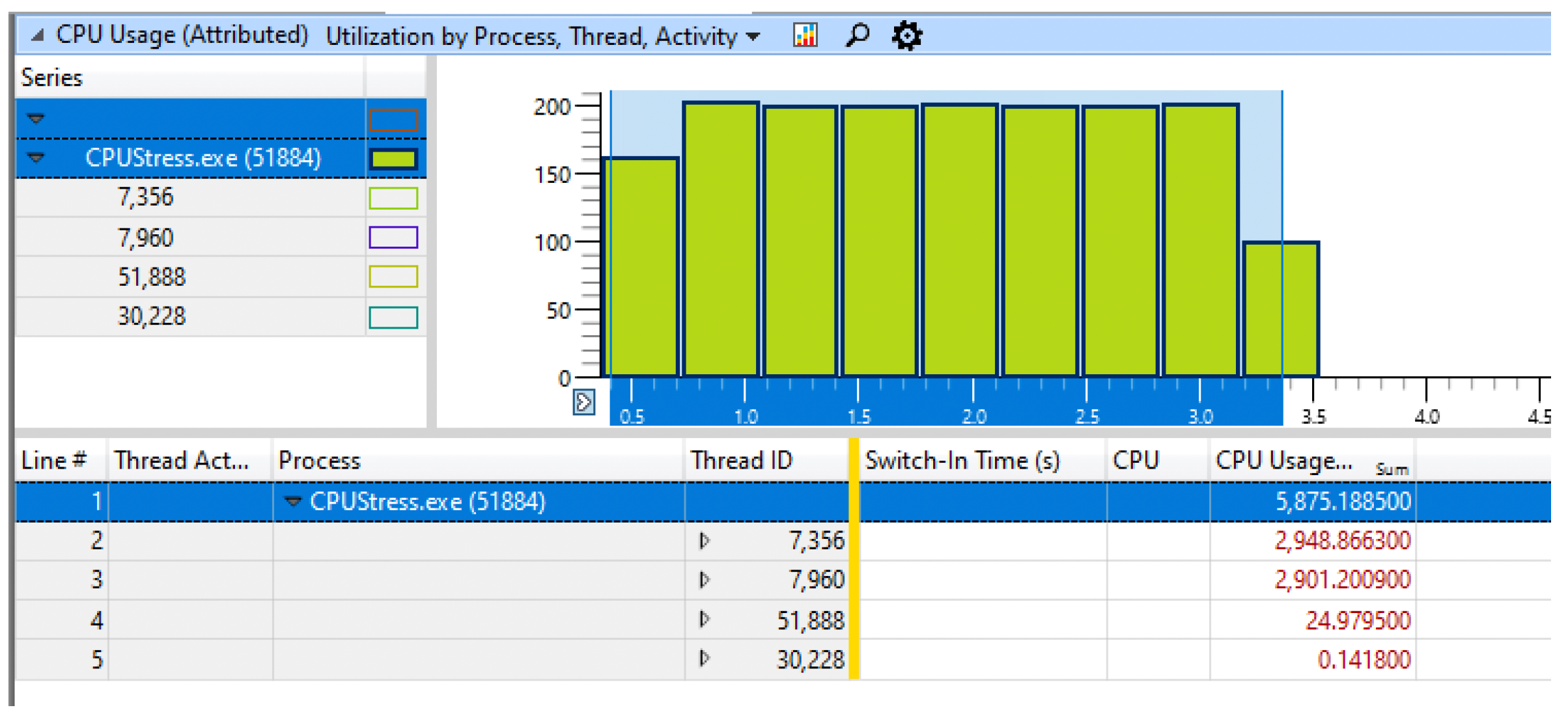Collapse CPUStress.exe (51884) in Series tree

pyautogui.click(x=36, y=158)
